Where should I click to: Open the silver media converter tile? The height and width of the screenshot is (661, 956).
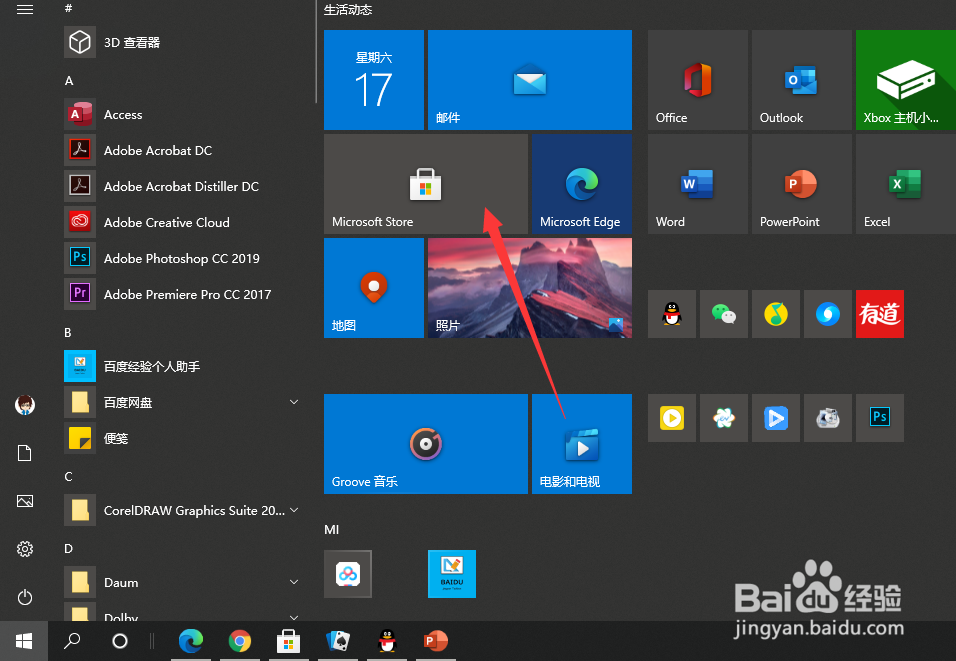[x=828, y=418]
